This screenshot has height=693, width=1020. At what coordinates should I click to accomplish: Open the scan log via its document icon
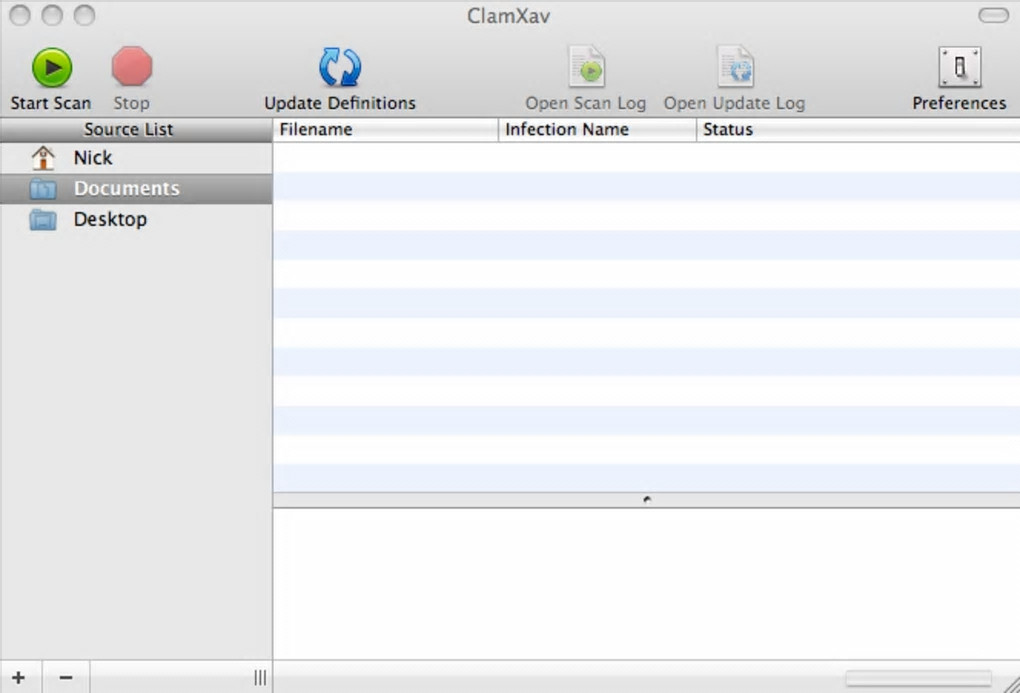pos(587,67)
